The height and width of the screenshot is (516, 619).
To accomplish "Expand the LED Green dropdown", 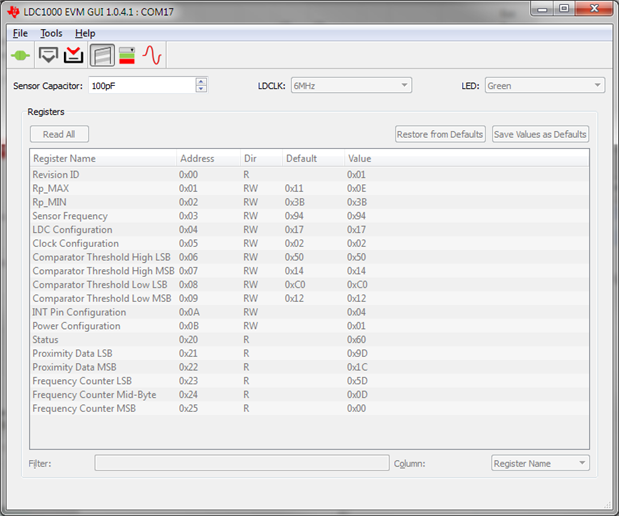I will [x=544, y=86].
